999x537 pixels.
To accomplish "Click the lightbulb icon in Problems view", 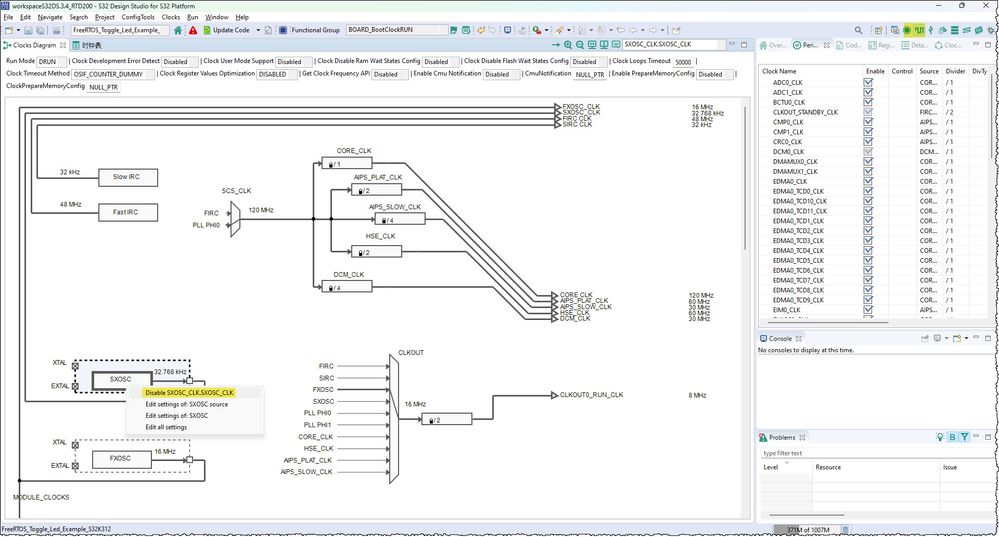I will pos(940,437).
